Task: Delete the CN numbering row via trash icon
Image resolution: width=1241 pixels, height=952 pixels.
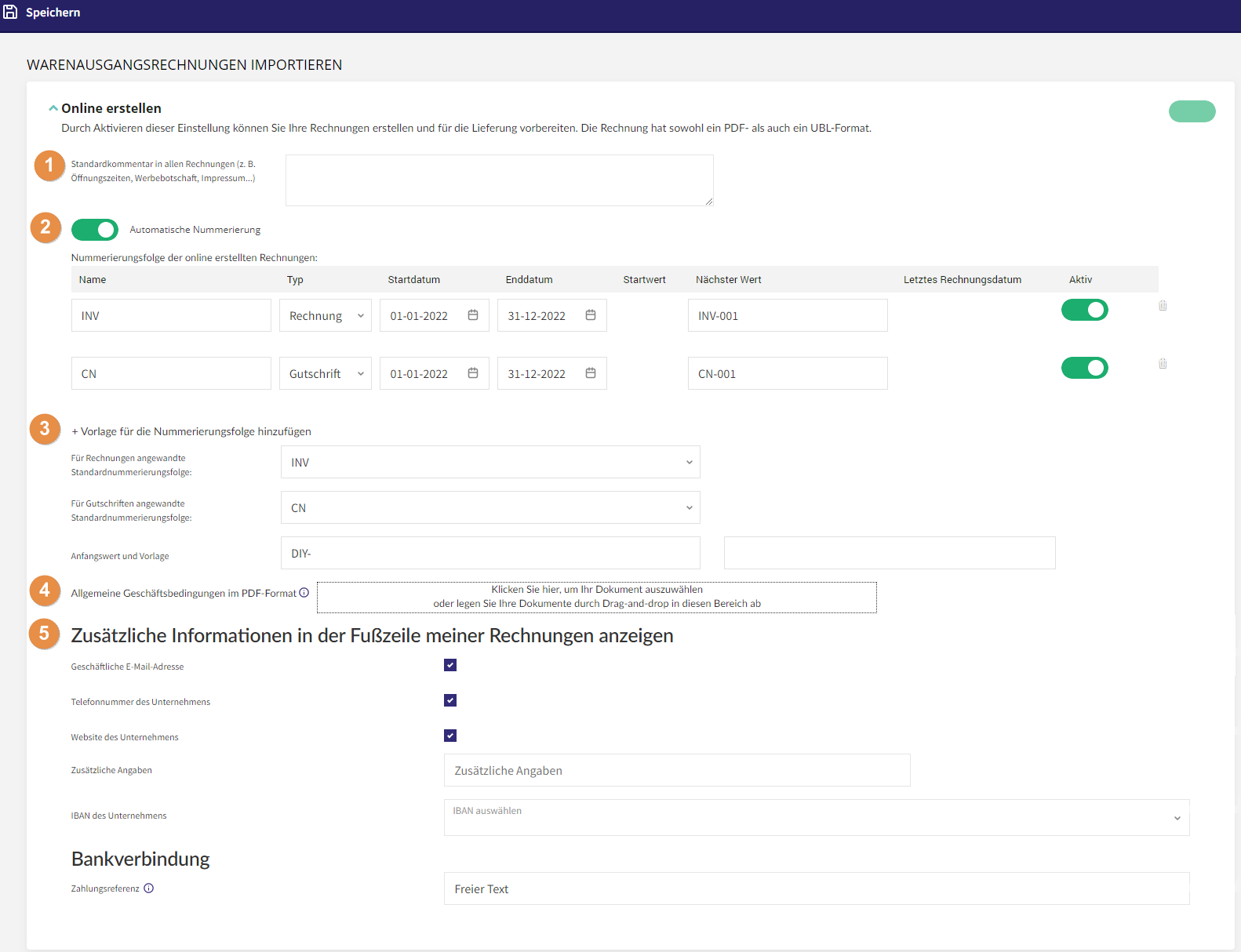Action: 1163,364
